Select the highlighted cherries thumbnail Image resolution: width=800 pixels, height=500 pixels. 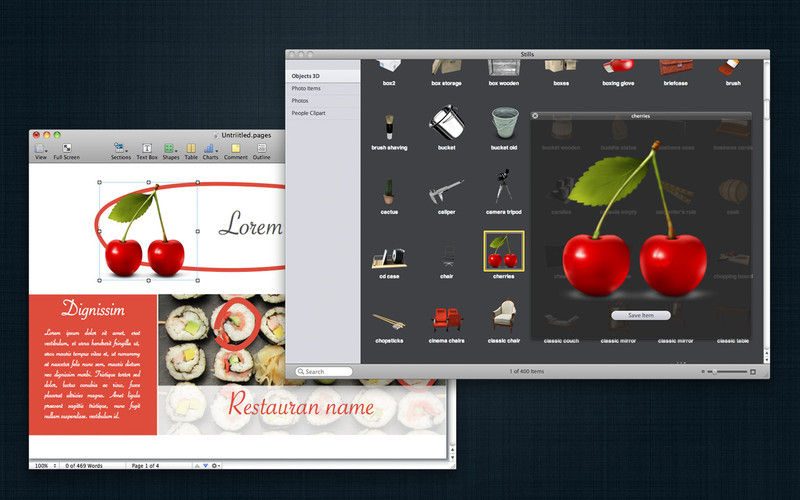coord(504,251)
